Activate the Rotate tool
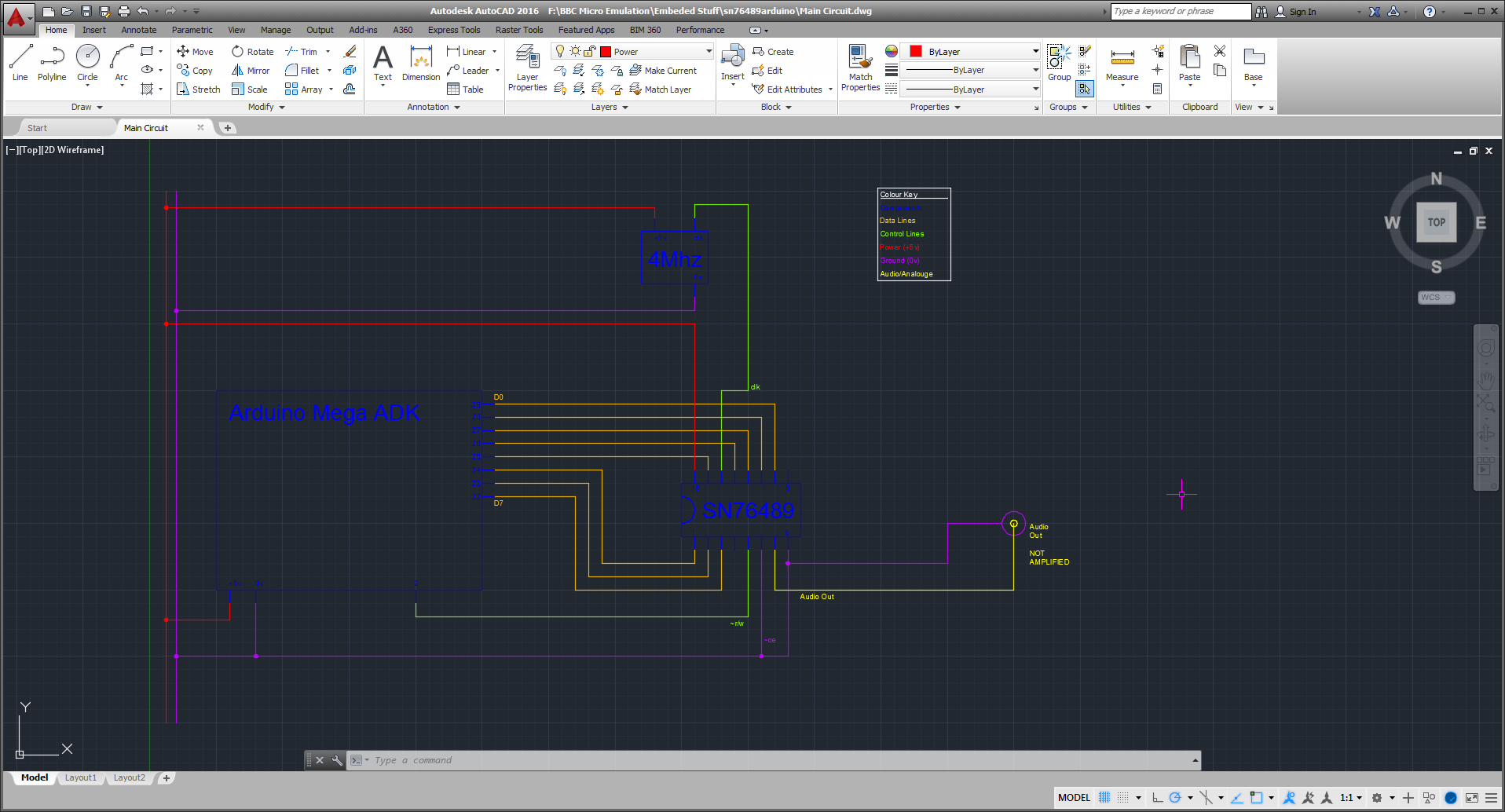The width and height of the screenshot is (1505, 812). point(252,52)
